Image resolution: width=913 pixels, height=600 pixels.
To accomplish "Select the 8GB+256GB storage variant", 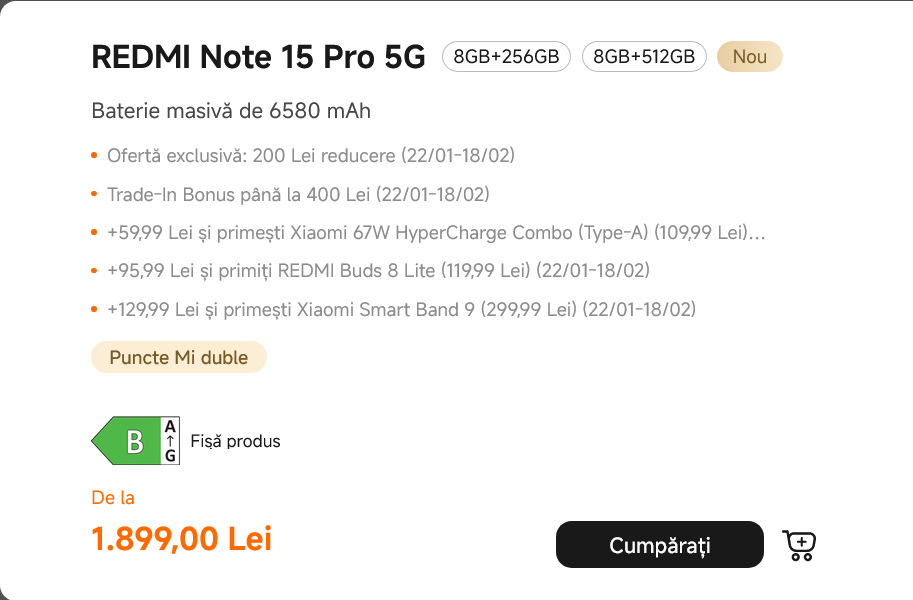I will [506, 57].
